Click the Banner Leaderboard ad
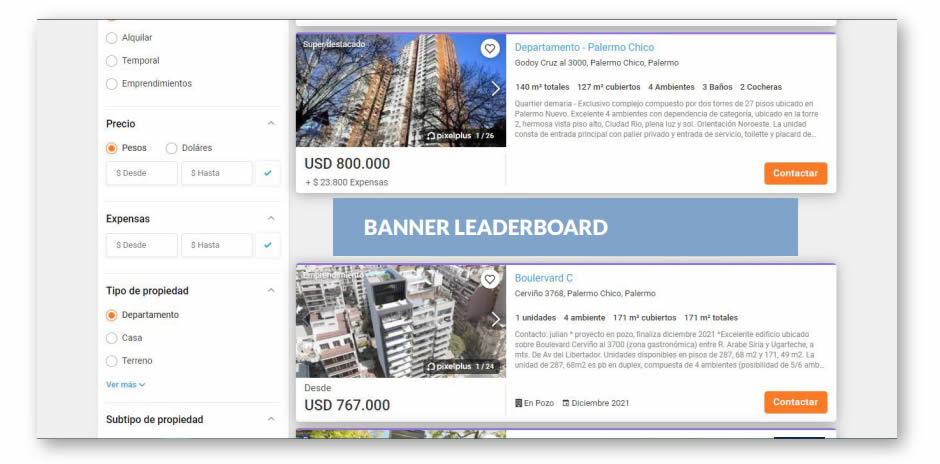The height and width of the screenshot is (464, 940). (x=565, y=227)
